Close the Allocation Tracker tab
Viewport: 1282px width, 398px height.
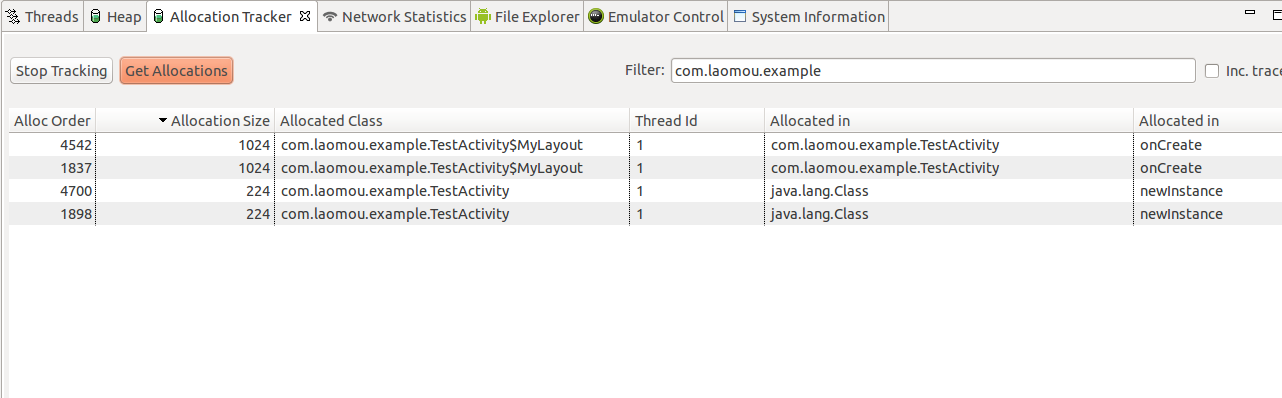[305, 16]
